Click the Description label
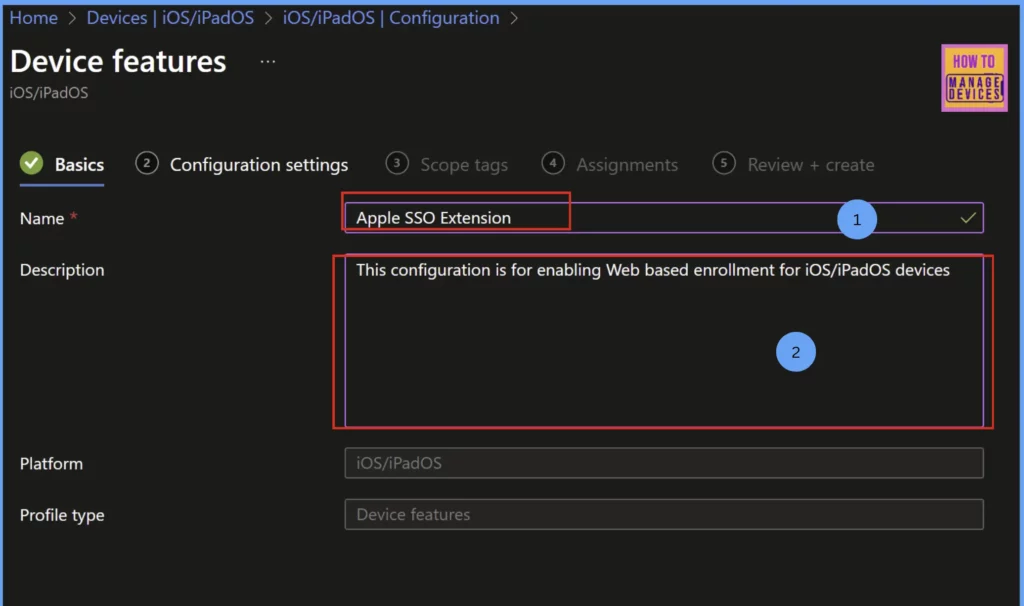Screen dimensions: 1024x606 pos(62,270)
